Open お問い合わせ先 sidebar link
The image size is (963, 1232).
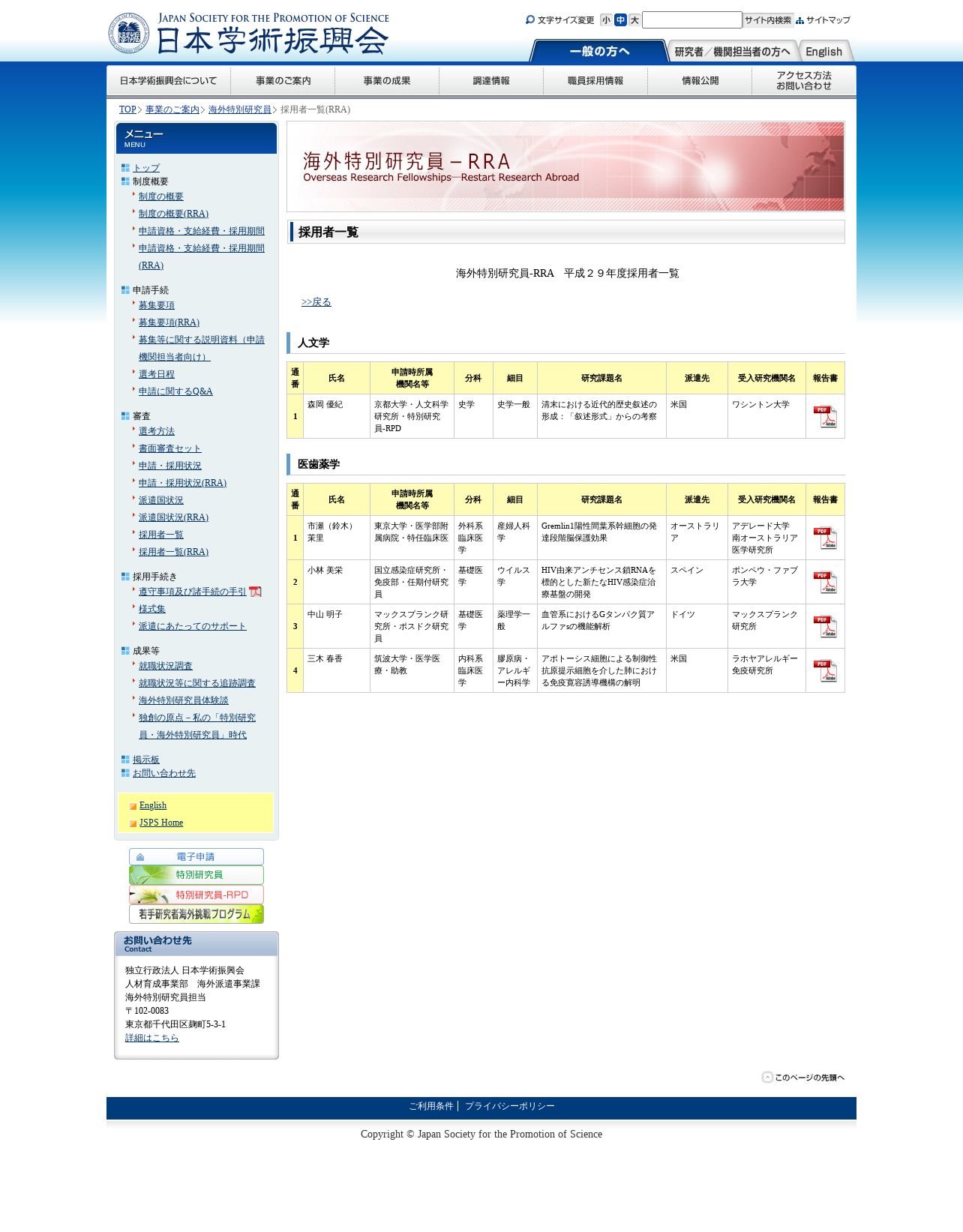(x=164, y=773)
